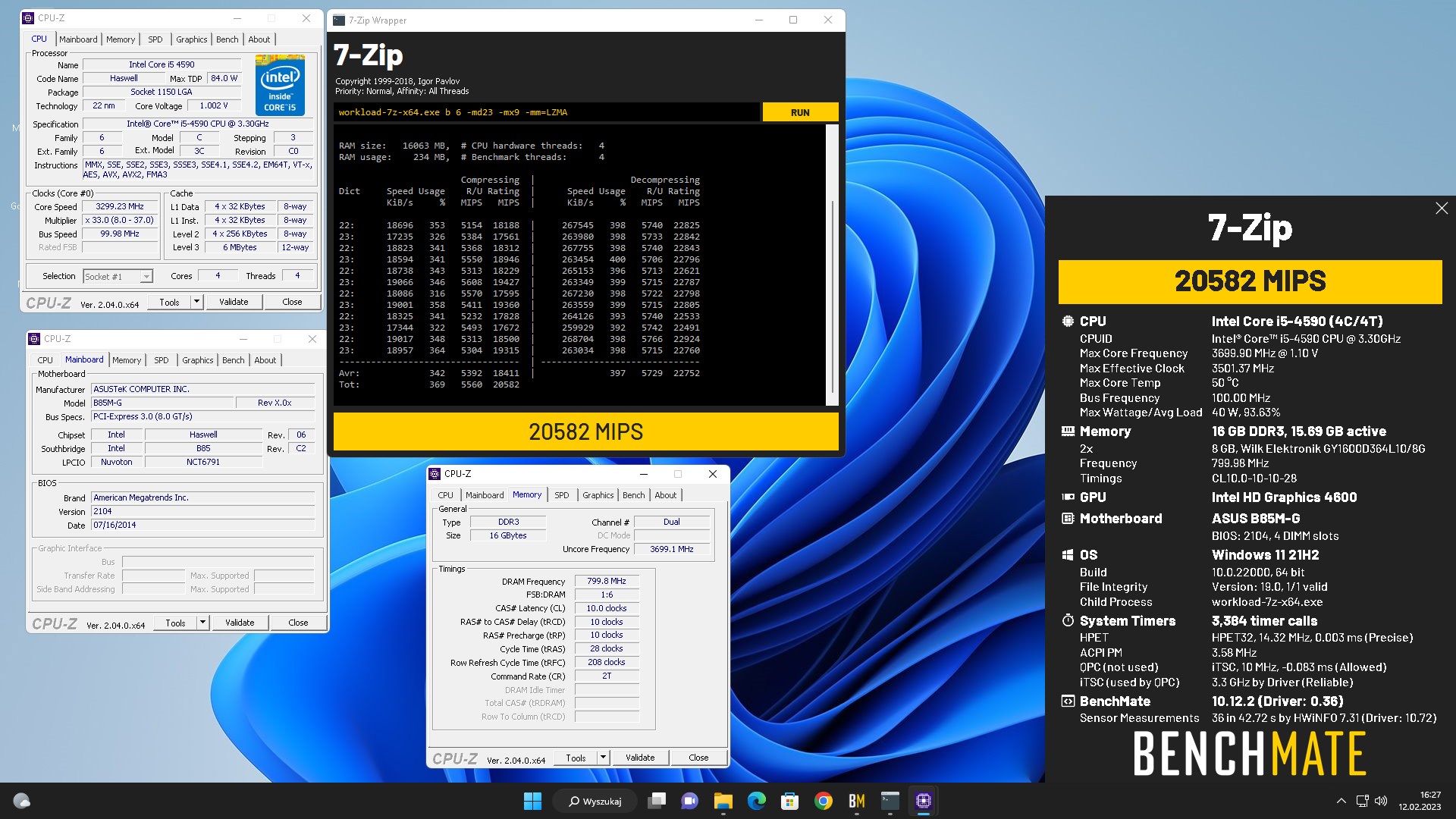Image resolution: width=1456 pixels, height=819 pixels.
Task: Click the Wyszukaj search box on taskbar
Action: point(596,801)
